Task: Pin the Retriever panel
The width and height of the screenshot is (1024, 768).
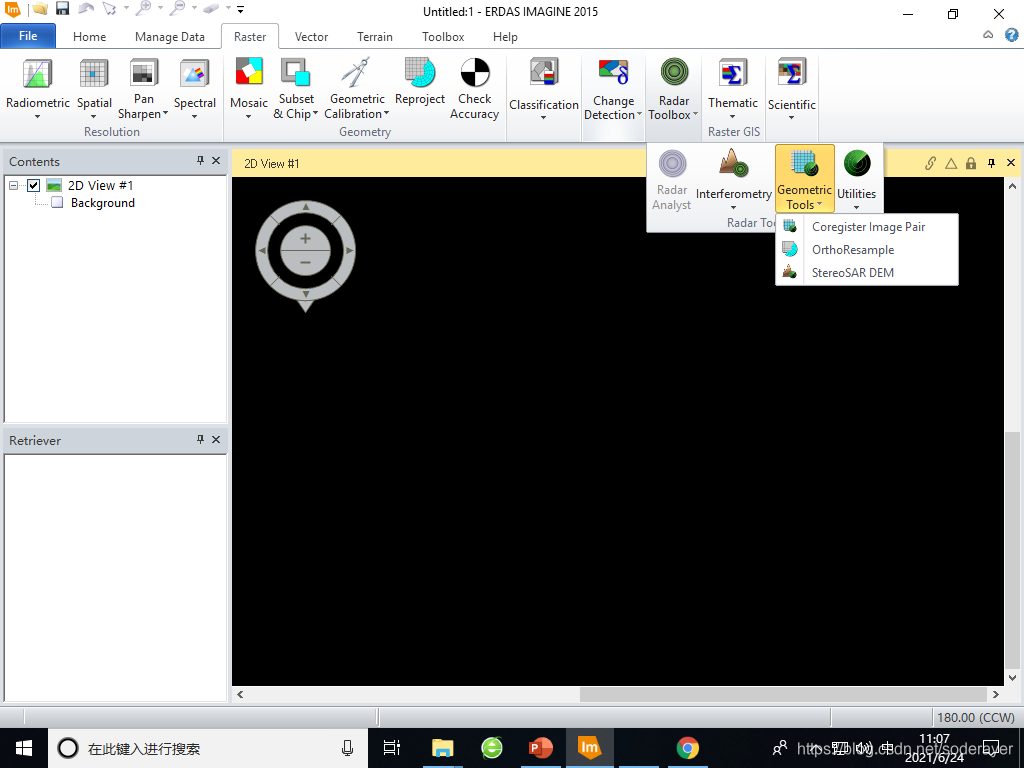Action: pos(200,440)
